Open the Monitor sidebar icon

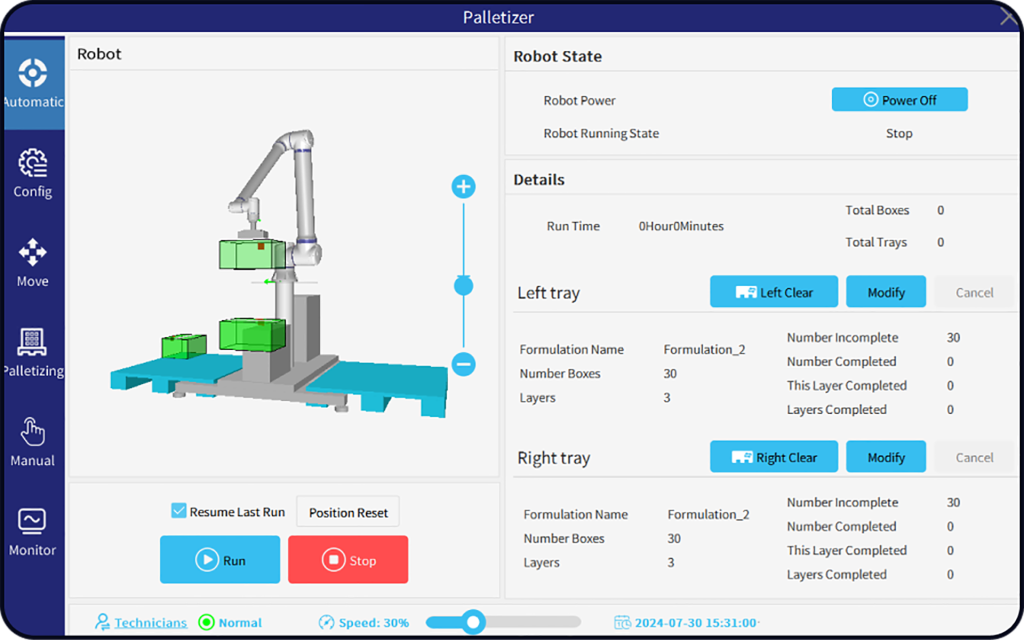click(33, 523)
